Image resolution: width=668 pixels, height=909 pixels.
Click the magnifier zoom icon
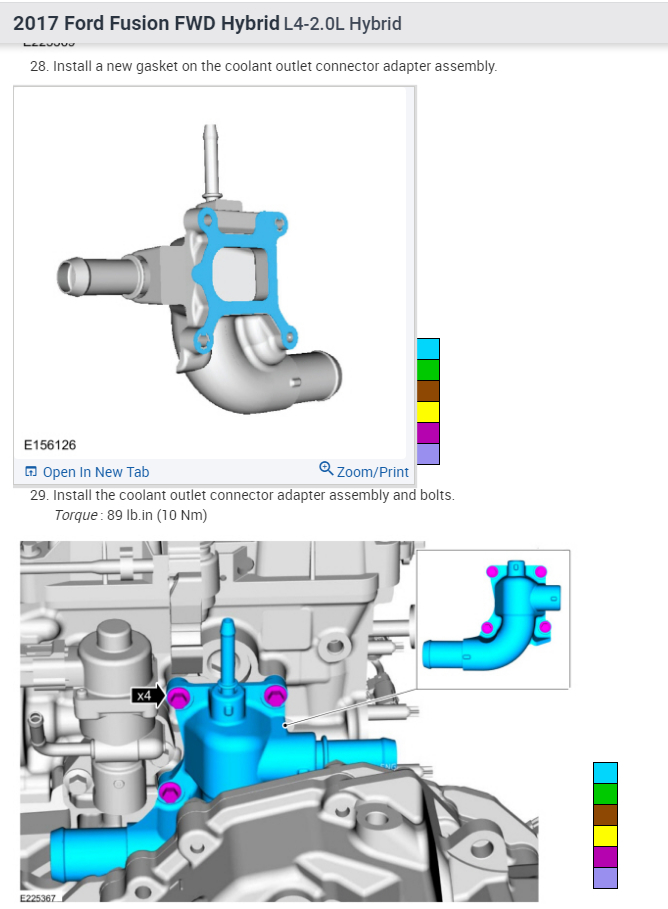326,468
